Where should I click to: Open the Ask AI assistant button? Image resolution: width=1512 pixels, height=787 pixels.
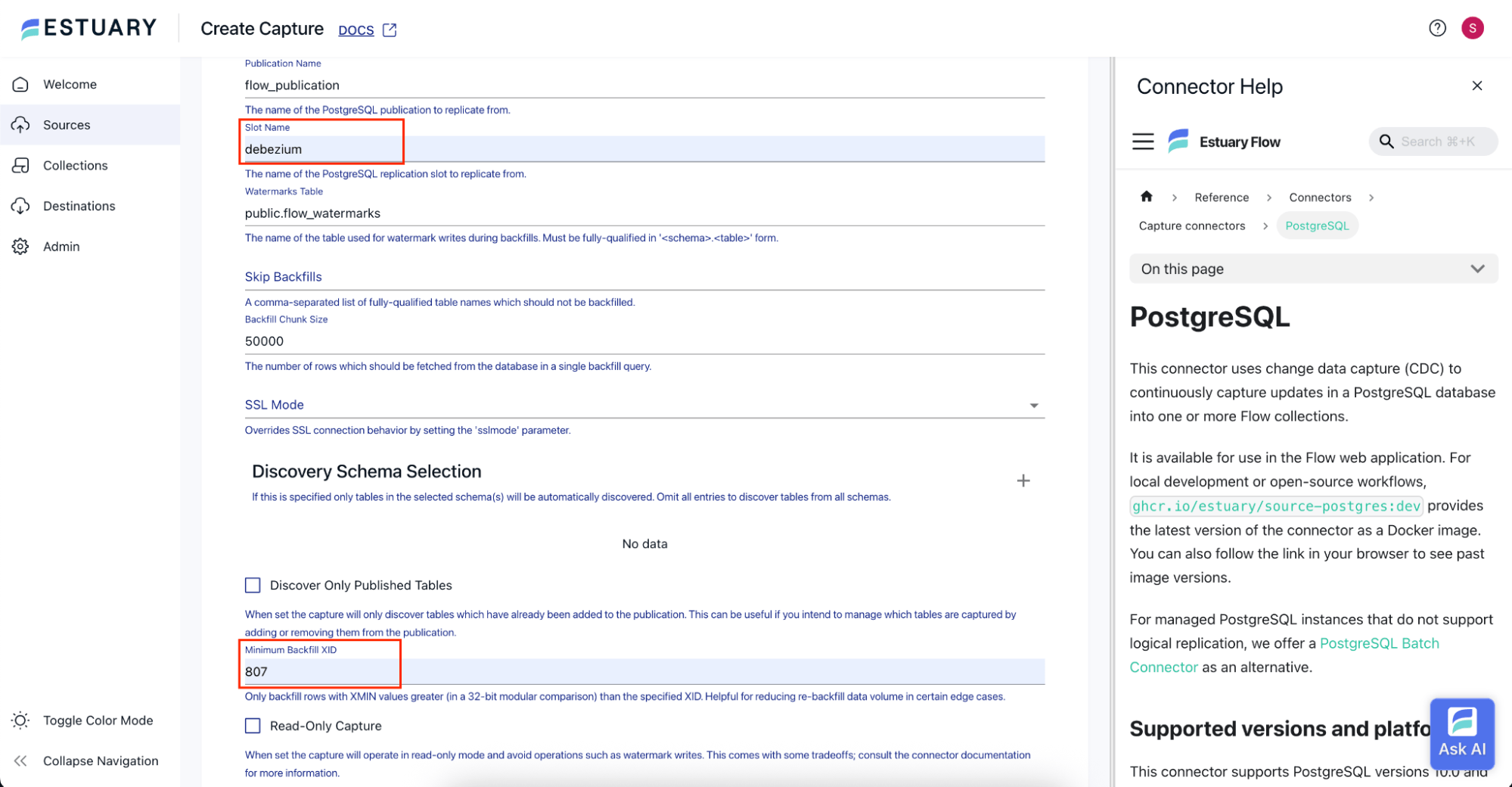pyautogui.click(x=1462, y=733)
